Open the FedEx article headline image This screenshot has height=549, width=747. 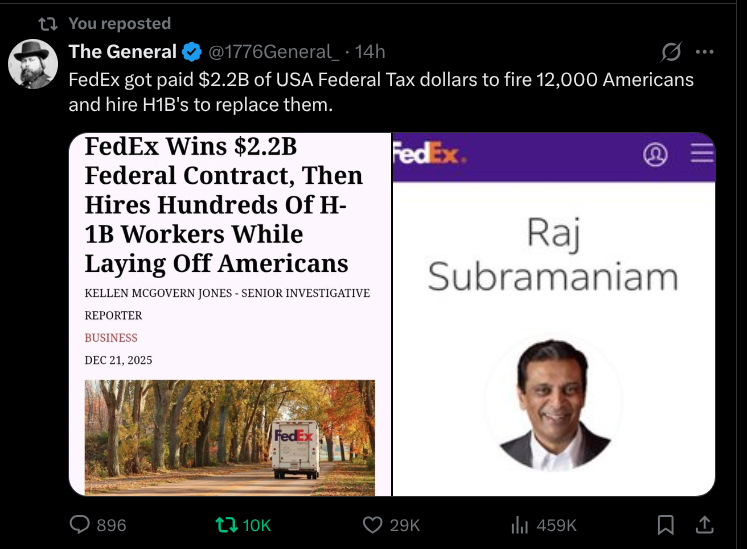coord(230,314)
